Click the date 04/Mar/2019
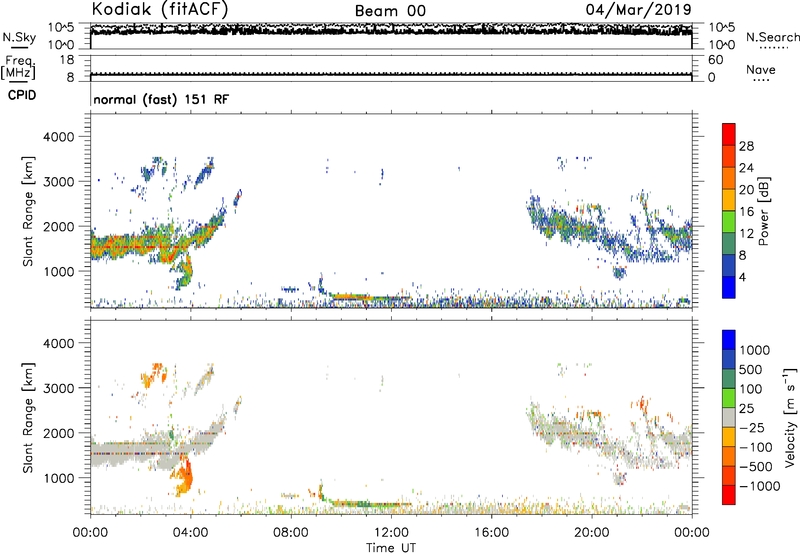Image resolution: width=800 pixels, height=554 pixels. [x=638, y=10]
